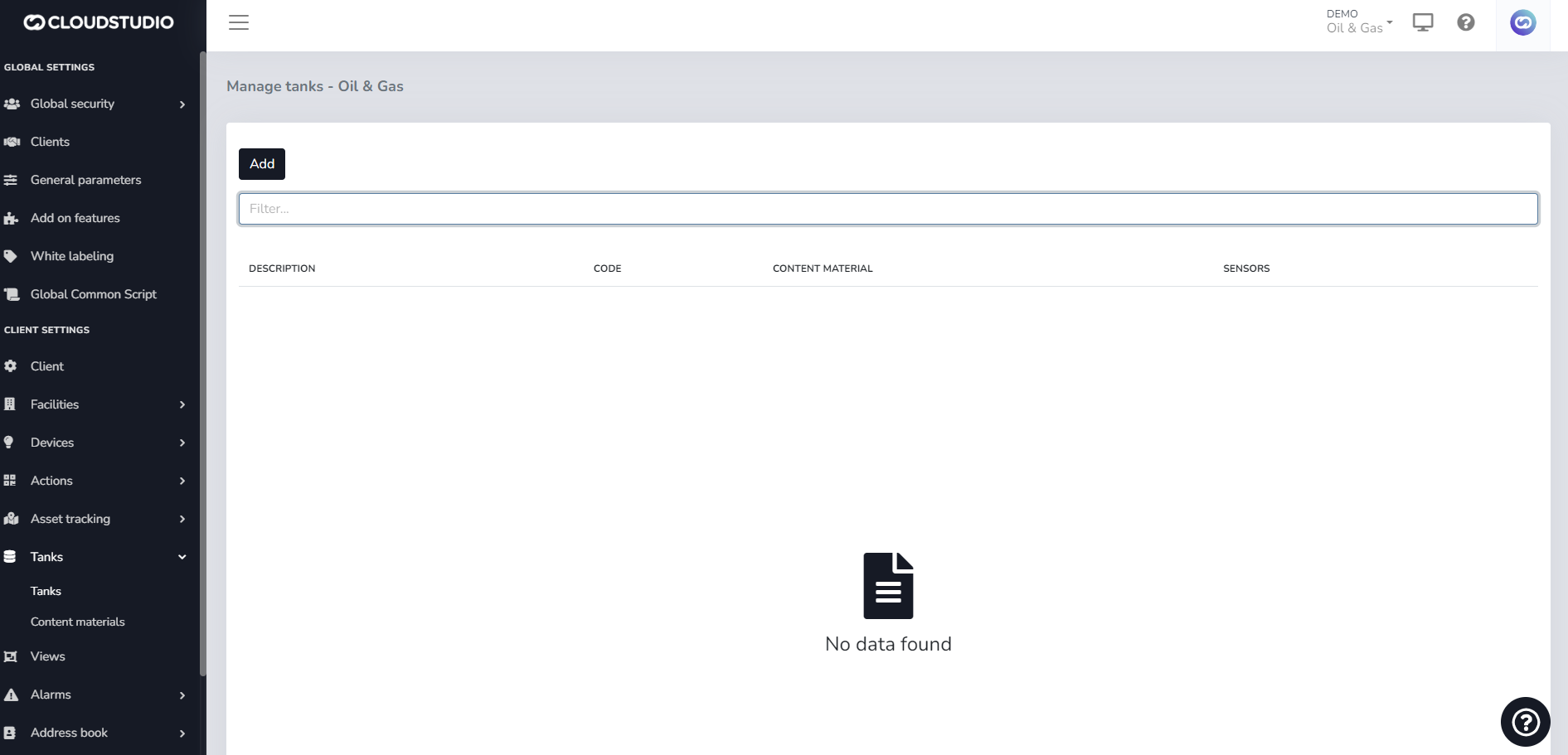Open the DEMO Oil & Gas client dropdown

point(1359,22)
